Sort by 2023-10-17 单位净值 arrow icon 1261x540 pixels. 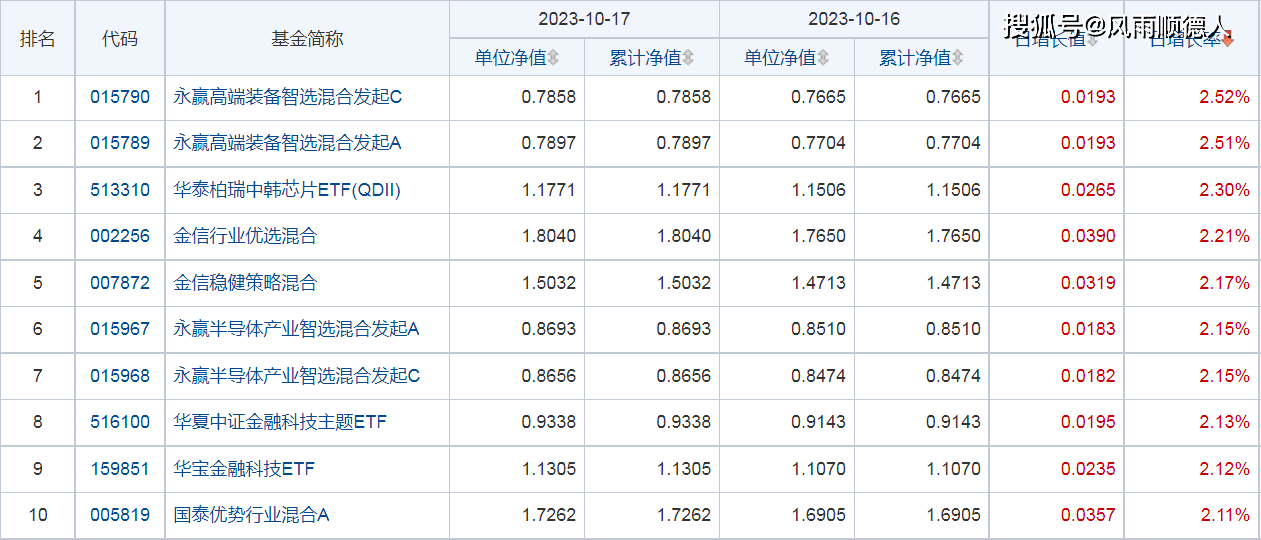553,58
